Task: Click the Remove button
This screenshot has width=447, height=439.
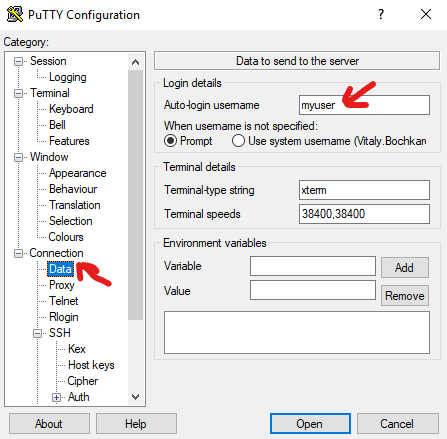Action: (x=405, y=295)
